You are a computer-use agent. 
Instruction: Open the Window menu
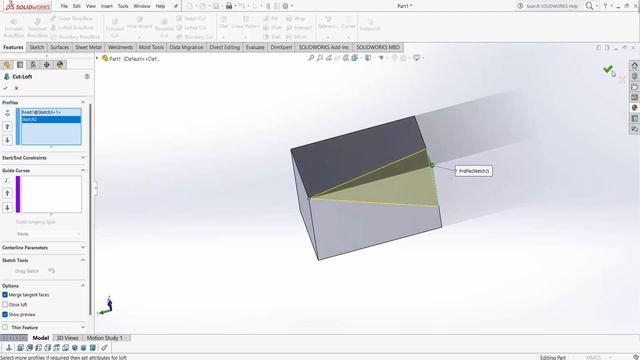(142, 6)
